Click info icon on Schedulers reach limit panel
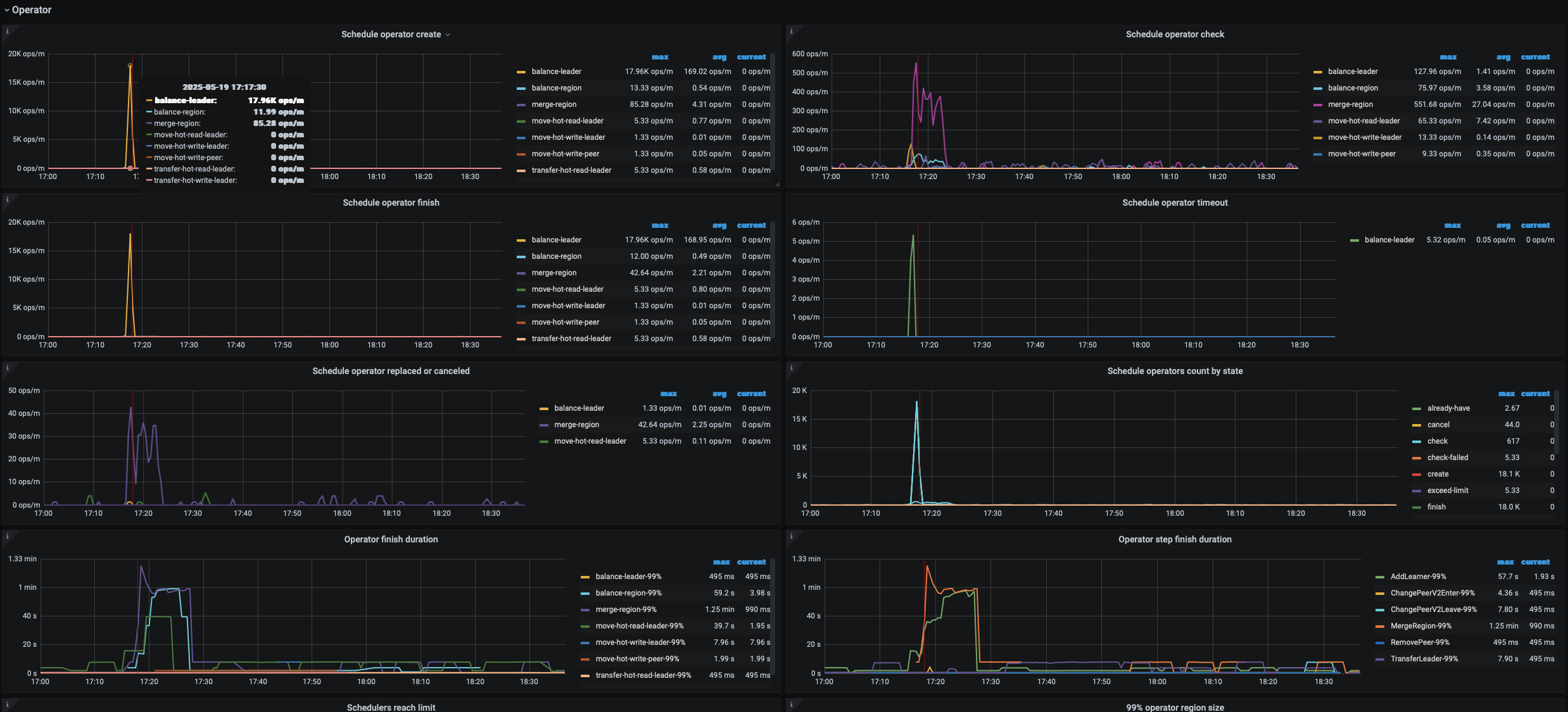1568x712 pixels. 8,704
